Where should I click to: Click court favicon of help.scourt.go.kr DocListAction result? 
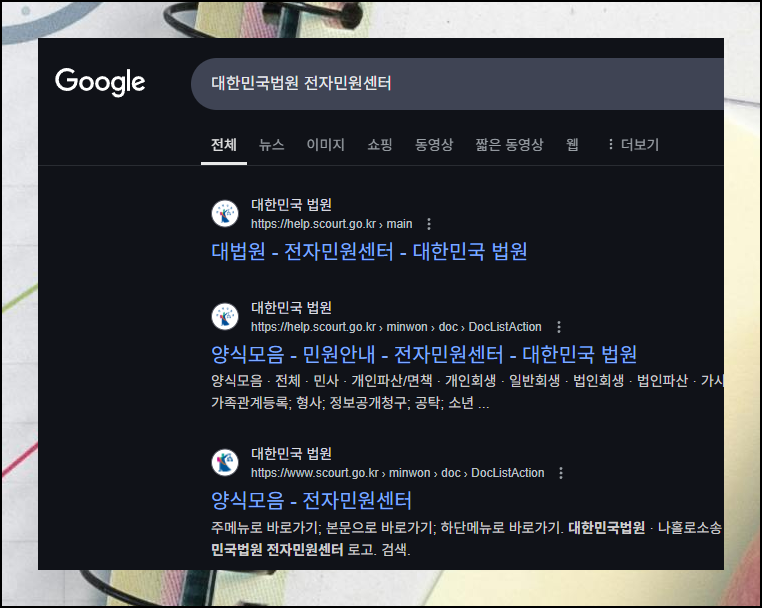[x=225, y=316]
